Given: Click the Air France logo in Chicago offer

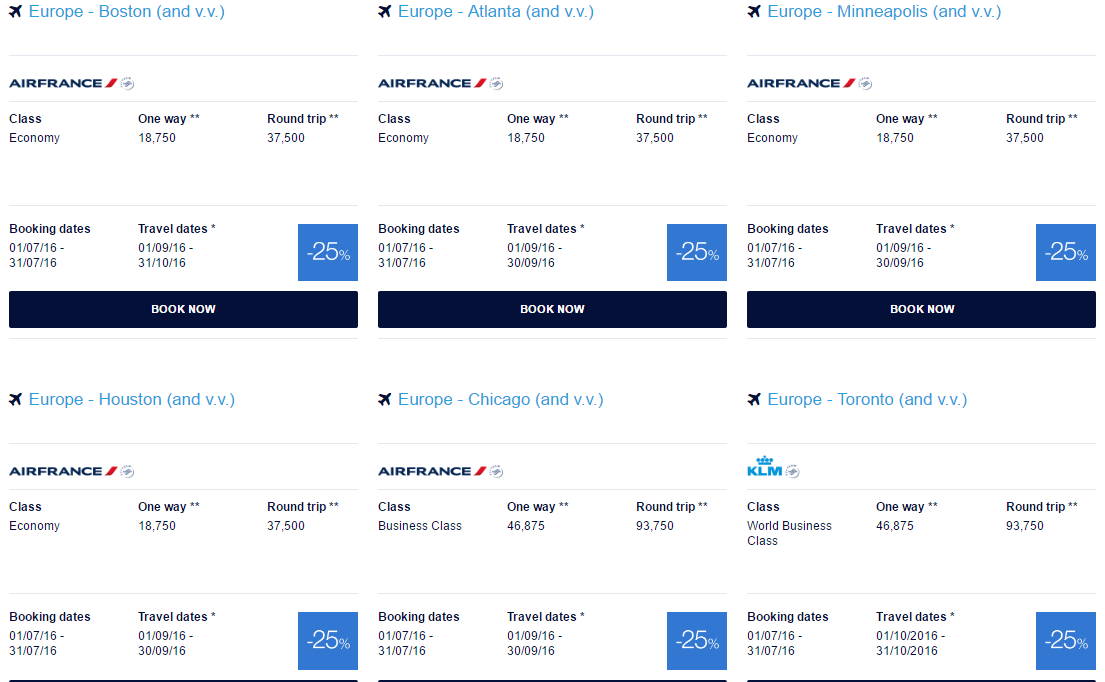Looking at the screenshot, I should [432, 471].
